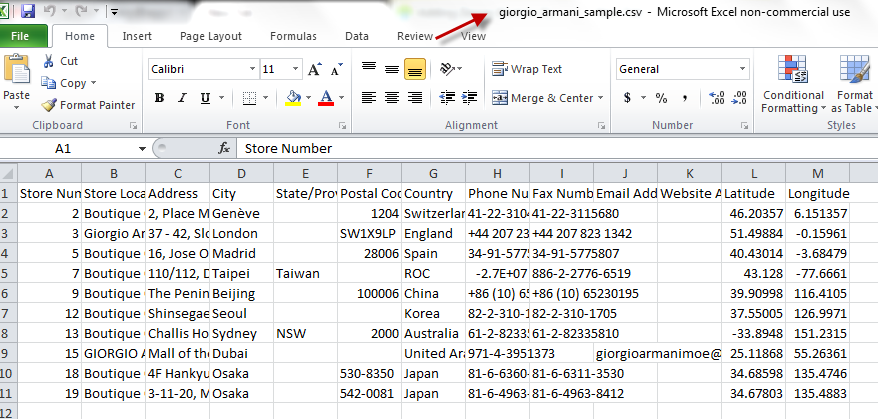Image resolution: width=878 pixels, height=419 pixels.
Task: Select row 5 header
Action: point(8,273)
